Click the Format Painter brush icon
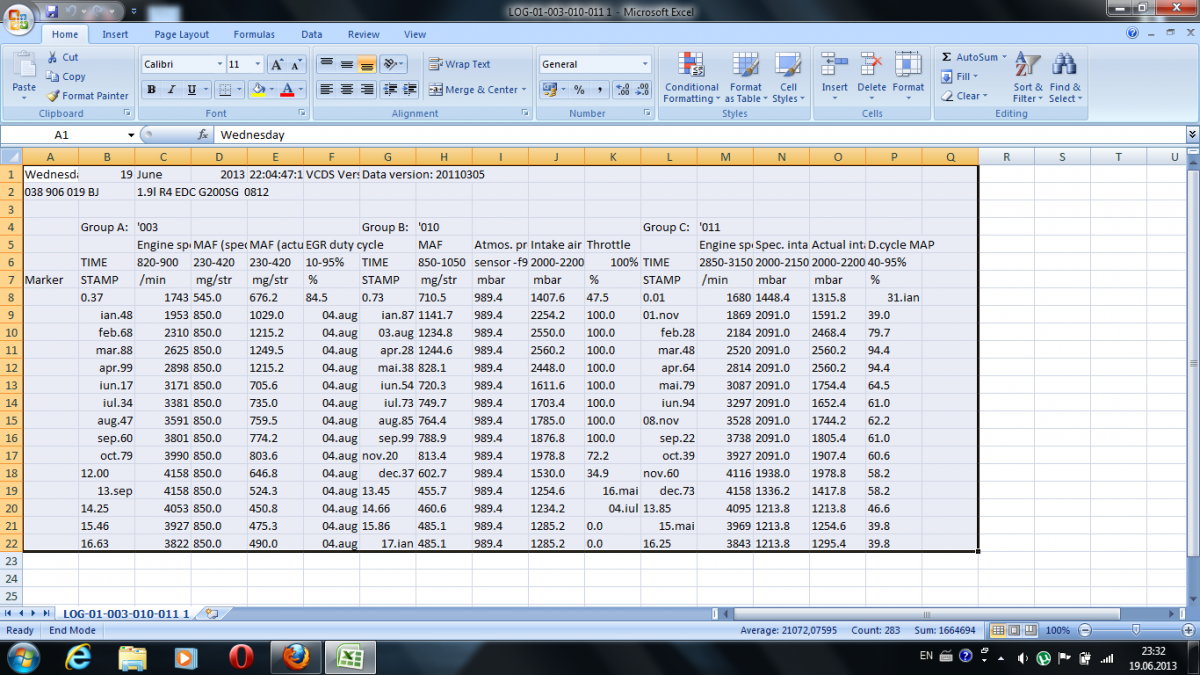The height and width of the screenshot is (675, 1200). click(53, 96)
